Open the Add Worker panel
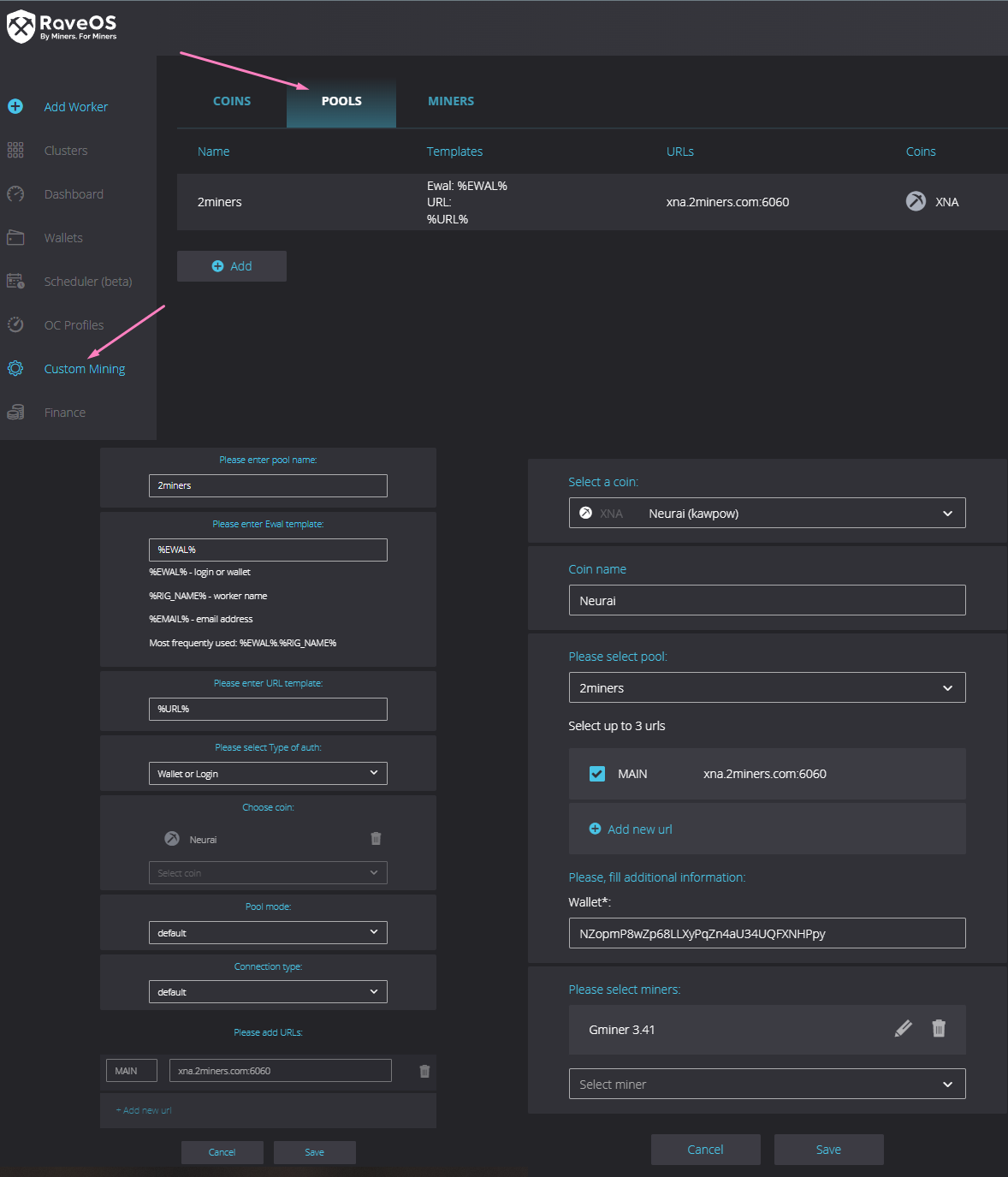 pyautogui.click(x=75, y=106)
